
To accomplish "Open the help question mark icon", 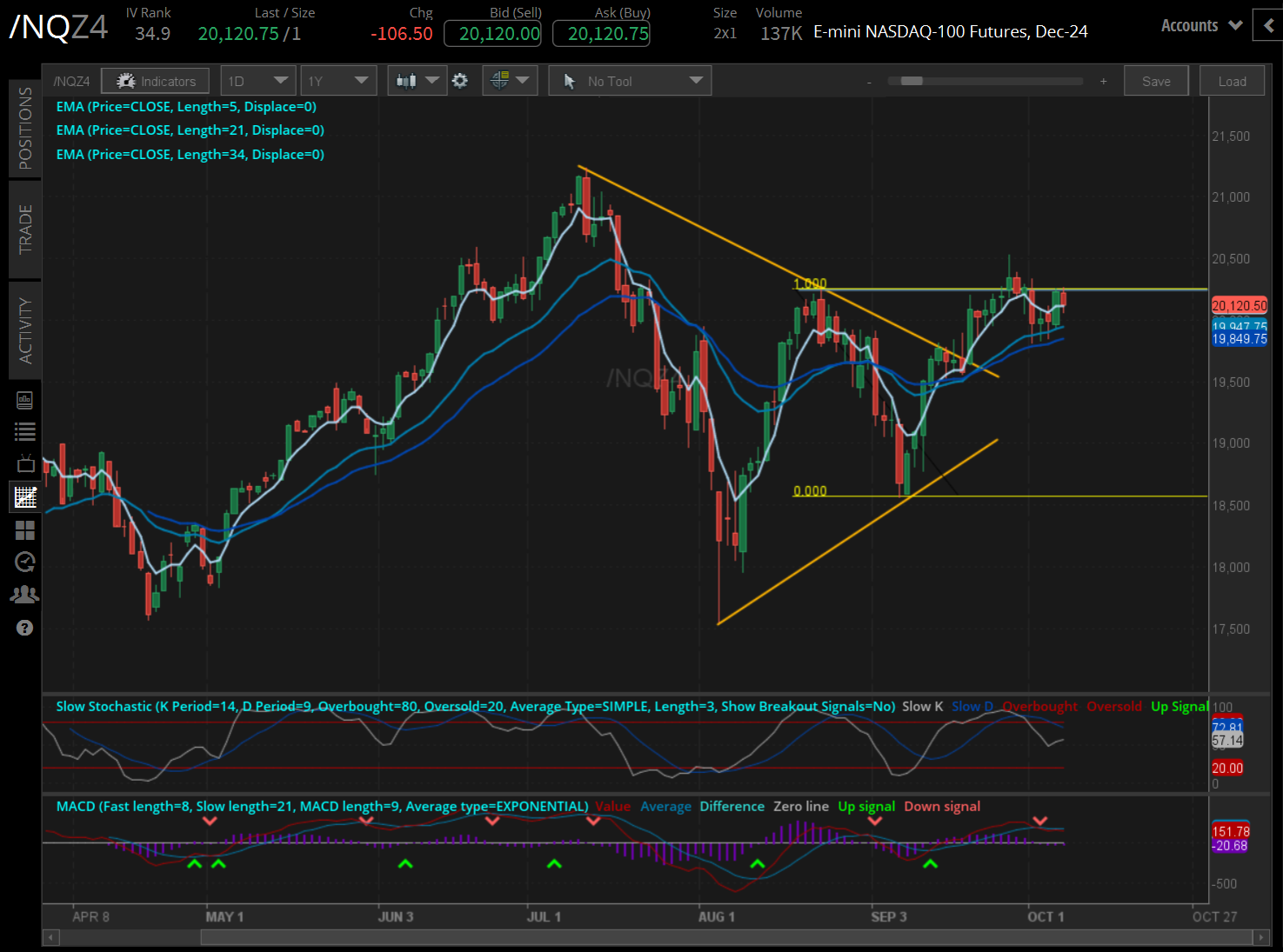I will click(25, 628).
